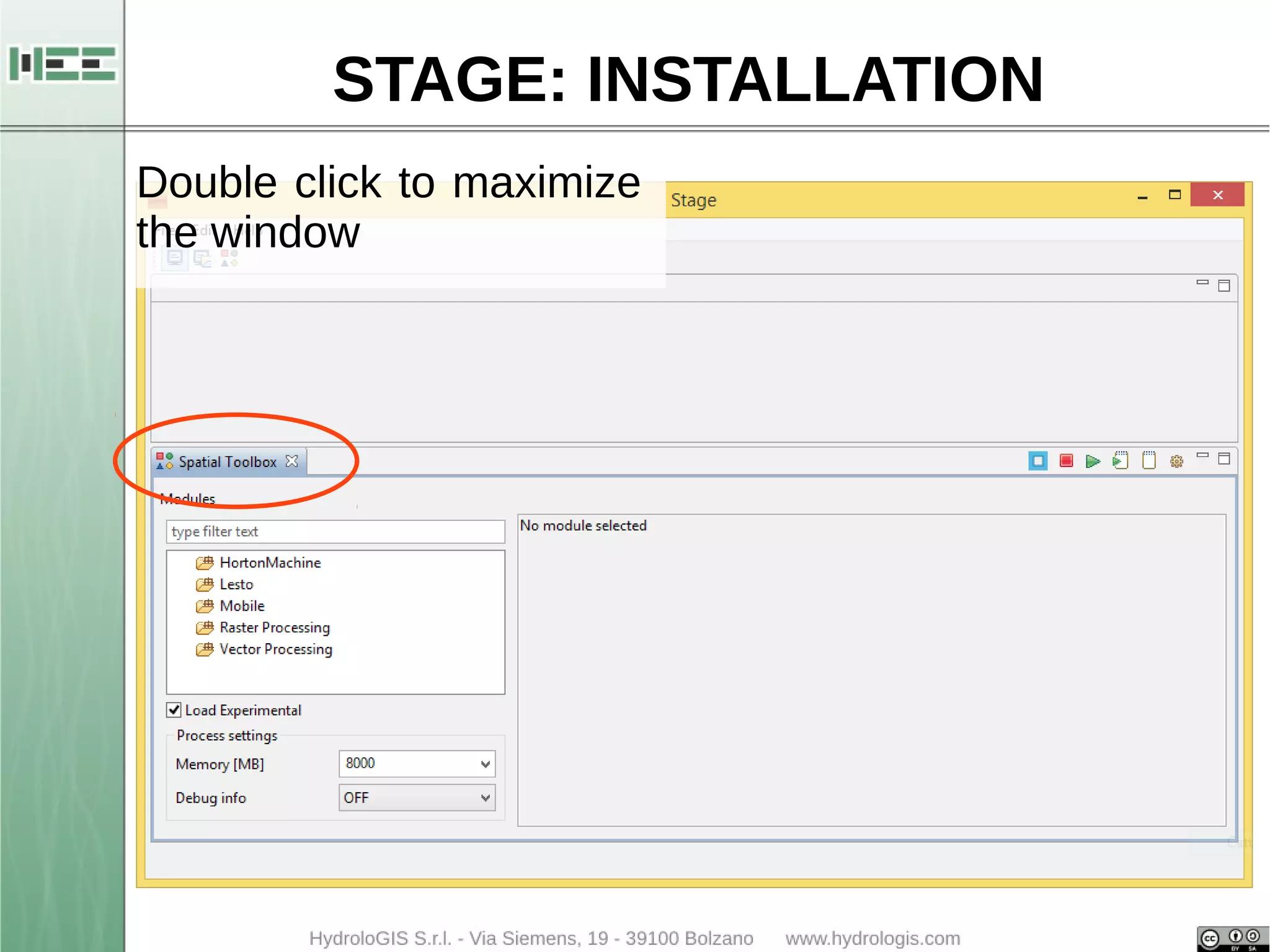Screen dimensions: 1270x952
Task: Click the Raster Processing folder icon
Action: point(205,628)
